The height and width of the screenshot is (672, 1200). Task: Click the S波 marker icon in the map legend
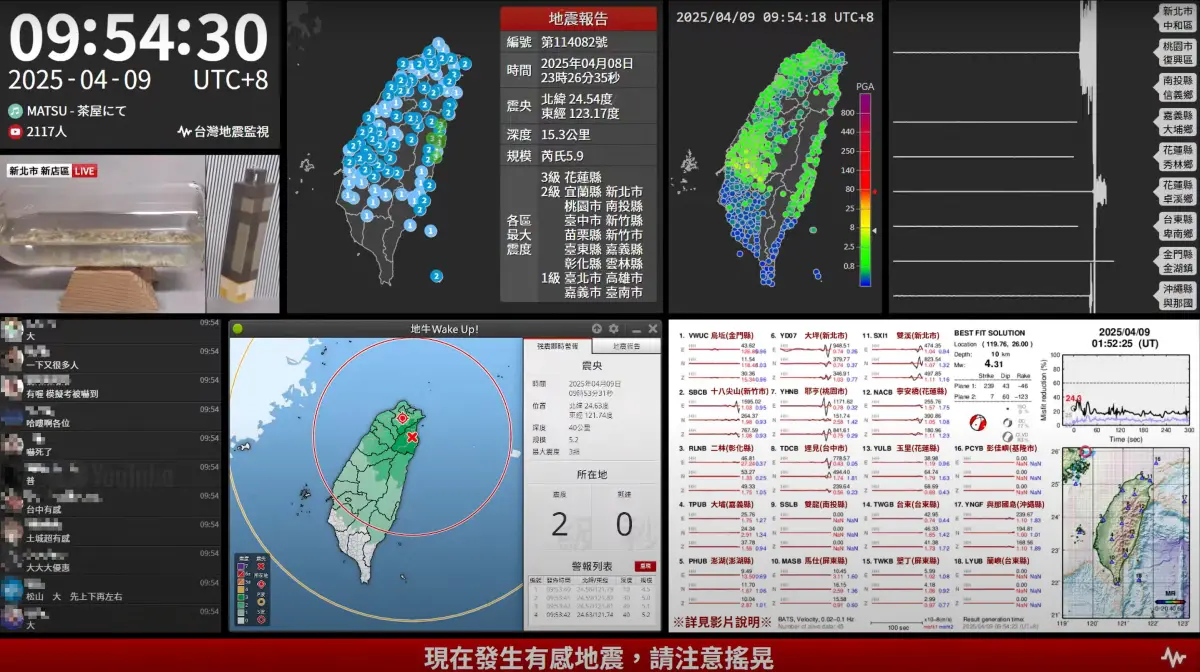pyautogui.click(x=261, y=619)
